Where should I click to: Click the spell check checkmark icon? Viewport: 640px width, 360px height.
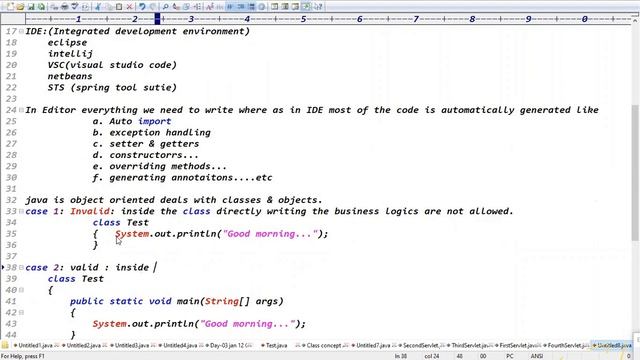[x=75, y=7]
